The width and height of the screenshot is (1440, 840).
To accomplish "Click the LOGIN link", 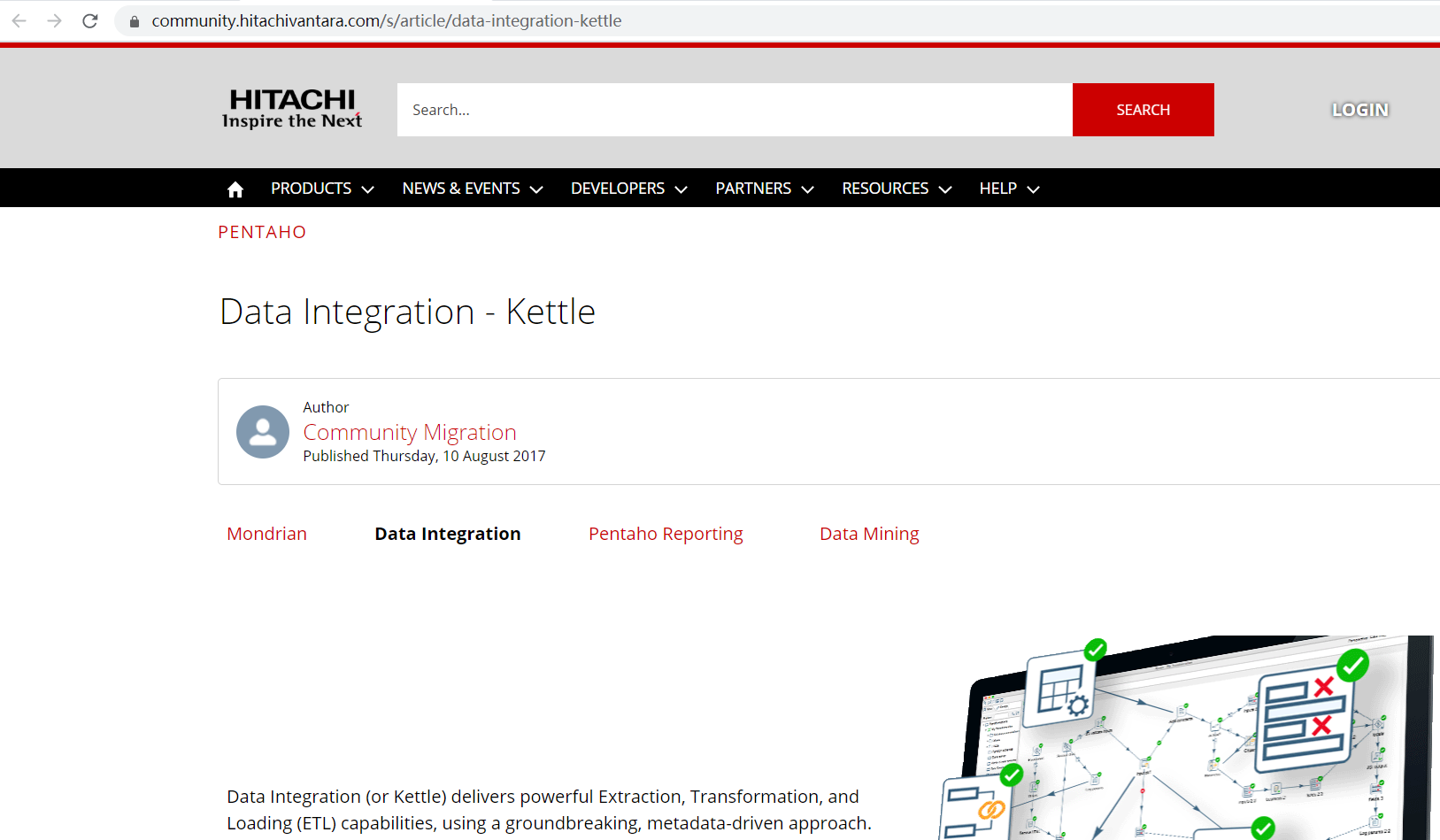I will click(1359, 109).
